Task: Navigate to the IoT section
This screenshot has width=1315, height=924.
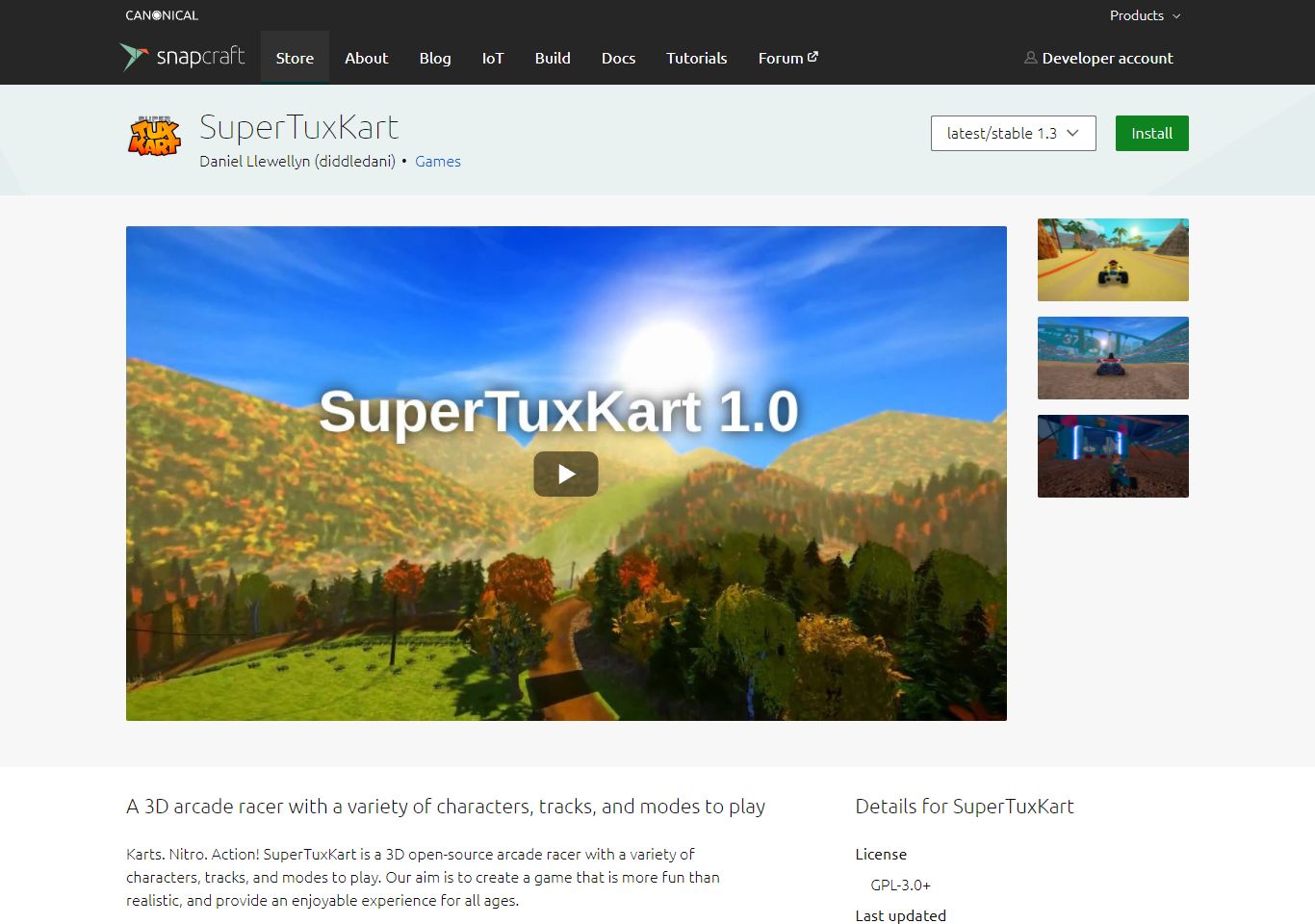Action: (x=493, y=58)
